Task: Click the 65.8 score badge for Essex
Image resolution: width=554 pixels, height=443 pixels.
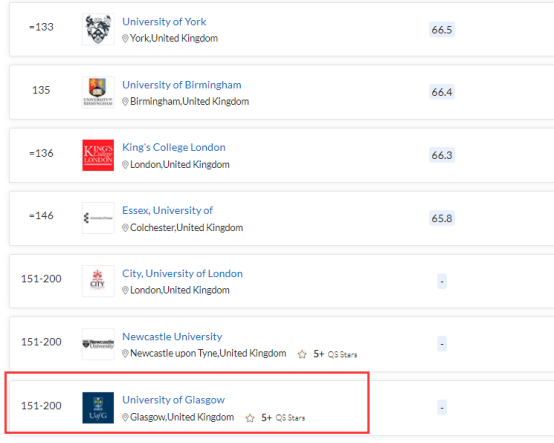Action: 442,218
